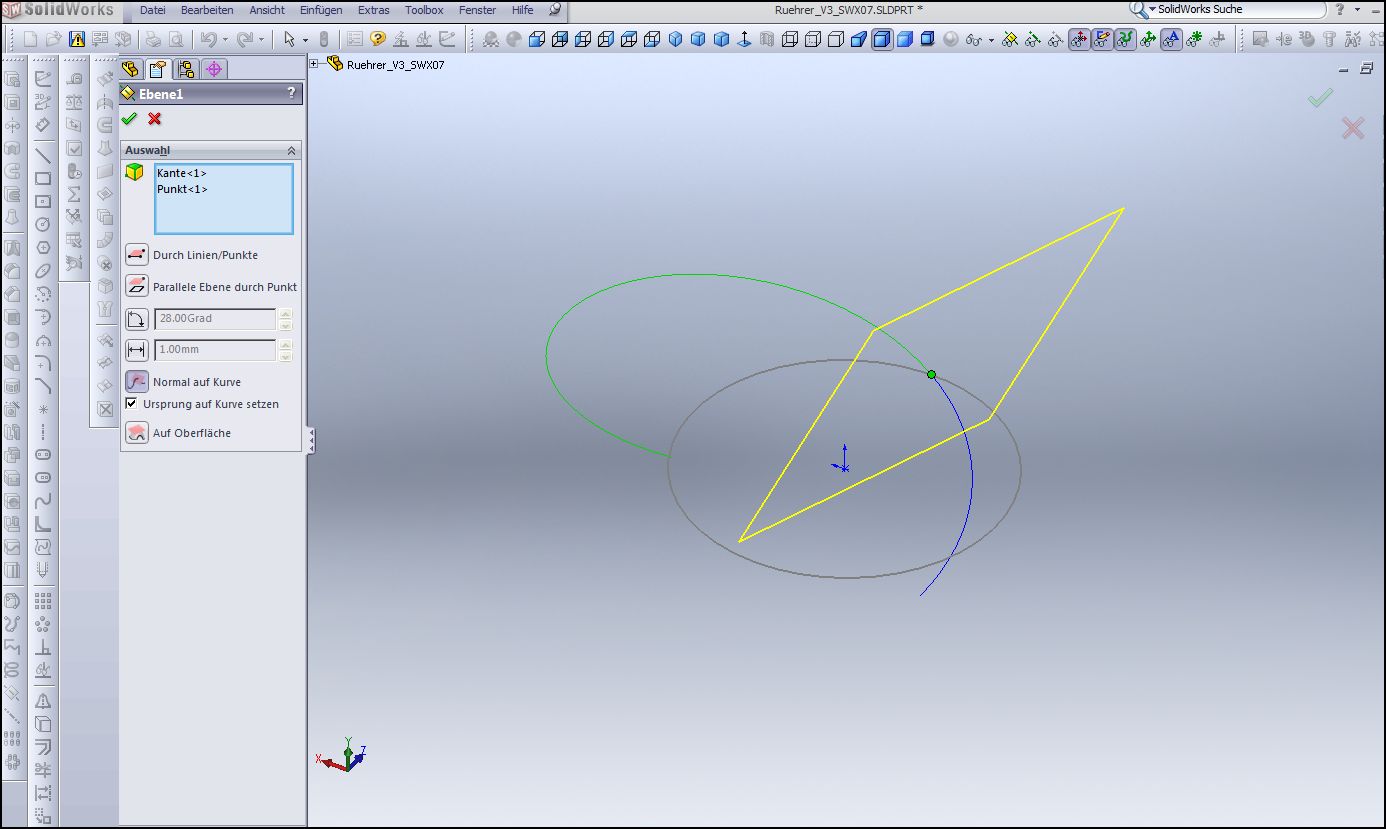Select the Polygon sketch tool
The width and height of the screenshot is (1386, 829).
pyautogui.click(x=43, y=247)
